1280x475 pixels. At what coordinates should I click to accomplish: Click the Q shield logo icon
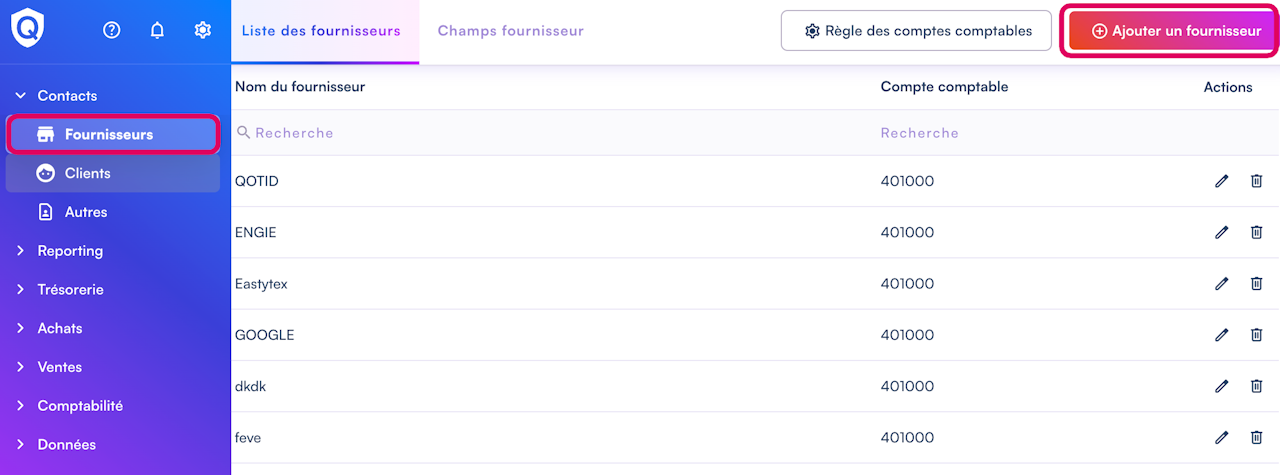[x=28, y=28]
